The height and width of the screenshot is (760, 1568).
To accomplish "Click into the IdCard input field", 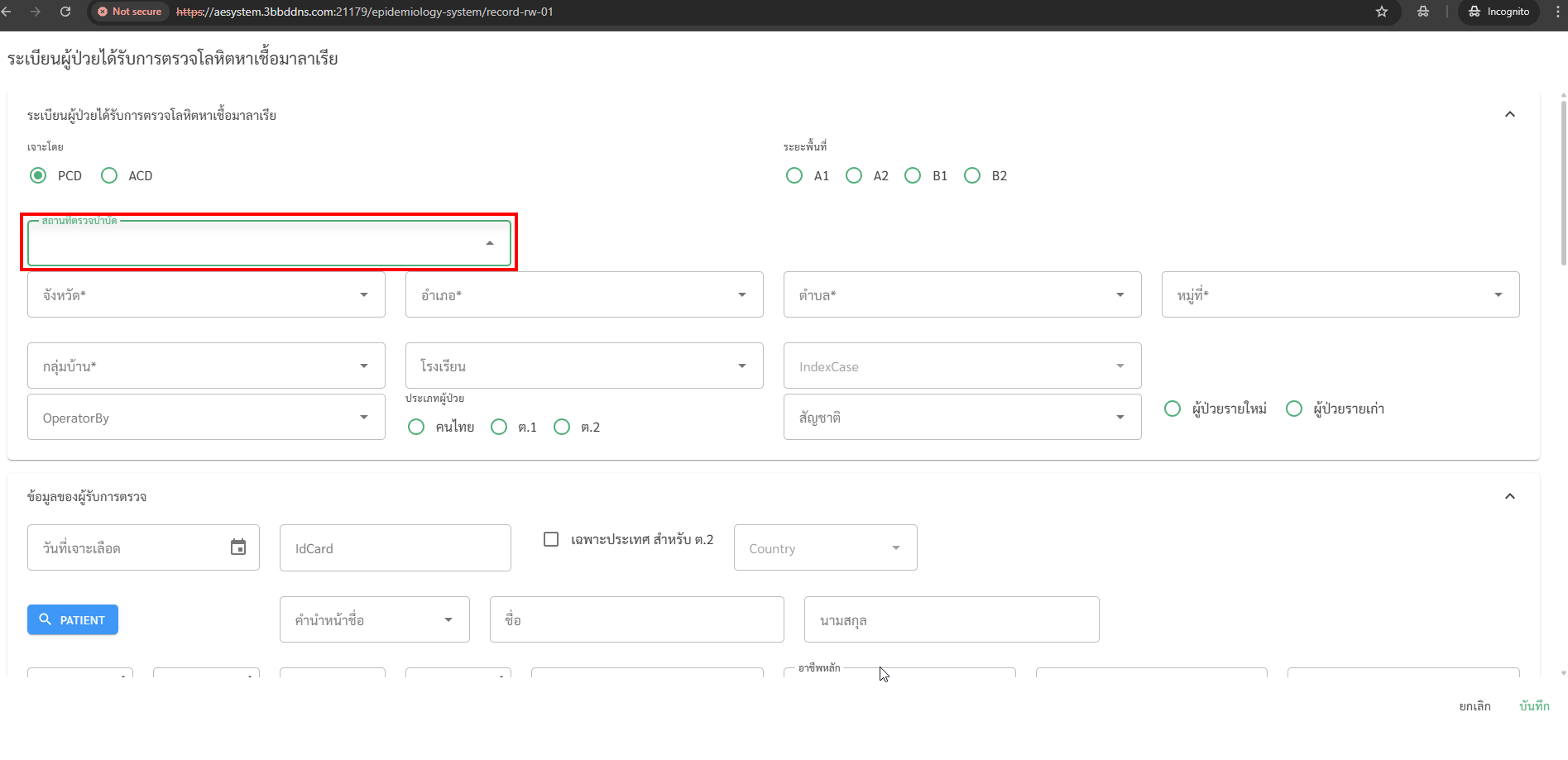I will pyautogui.click(x=395, y=548).
